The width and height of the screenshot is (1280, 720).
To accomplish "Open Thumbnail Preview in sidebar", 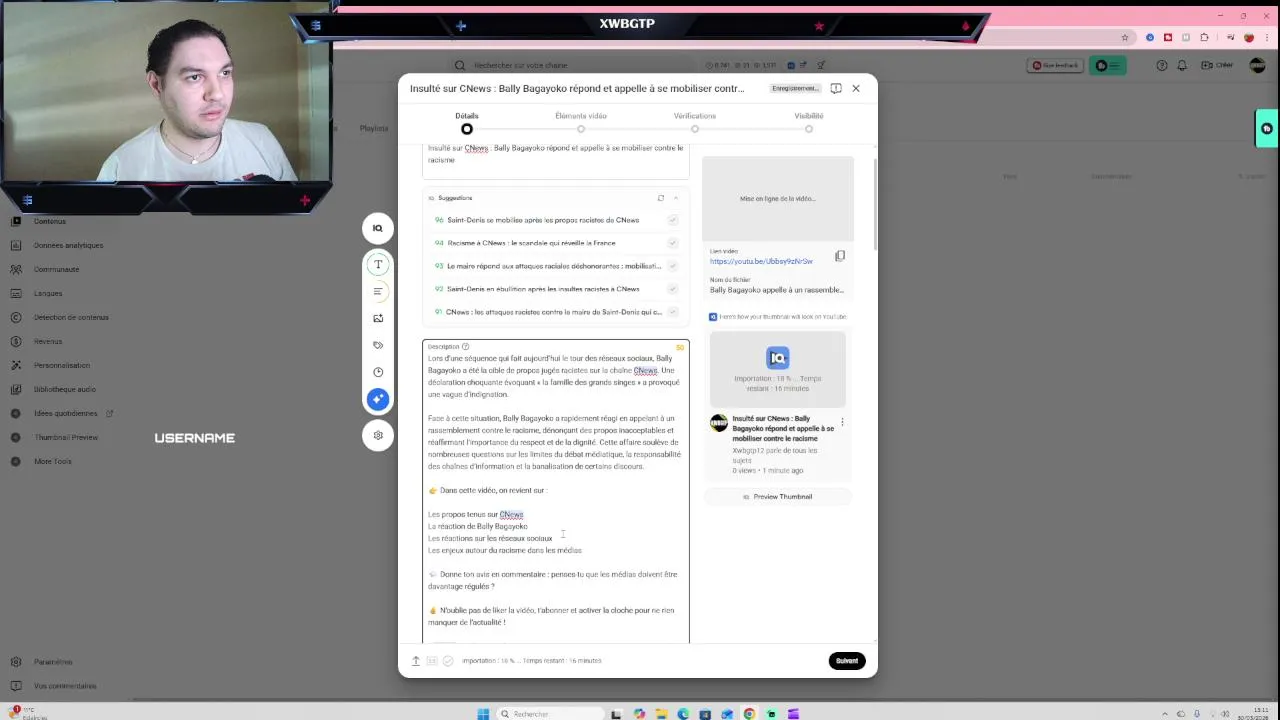I will click(66, 437).
